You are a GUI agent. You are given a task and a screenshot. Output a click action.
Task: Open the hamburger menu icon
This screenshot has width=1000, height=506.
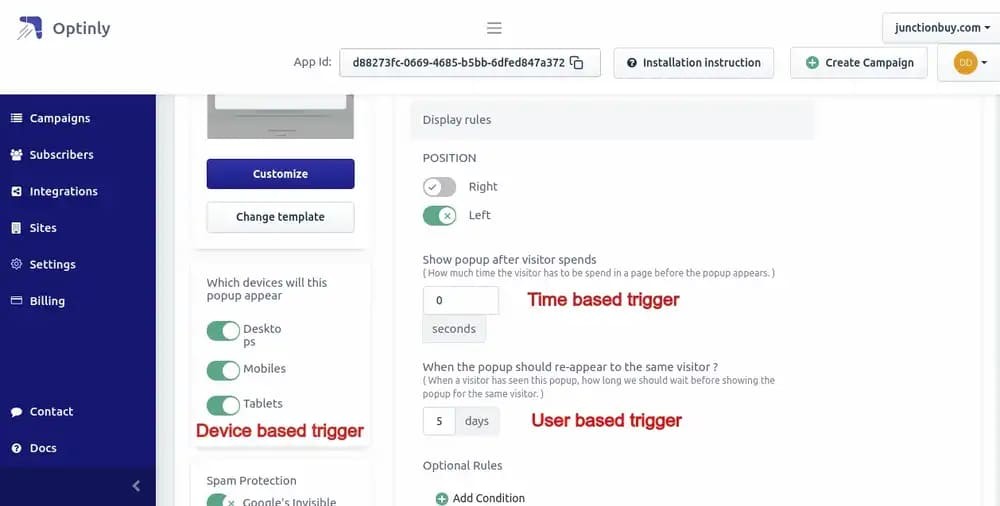tap(494, 28)
